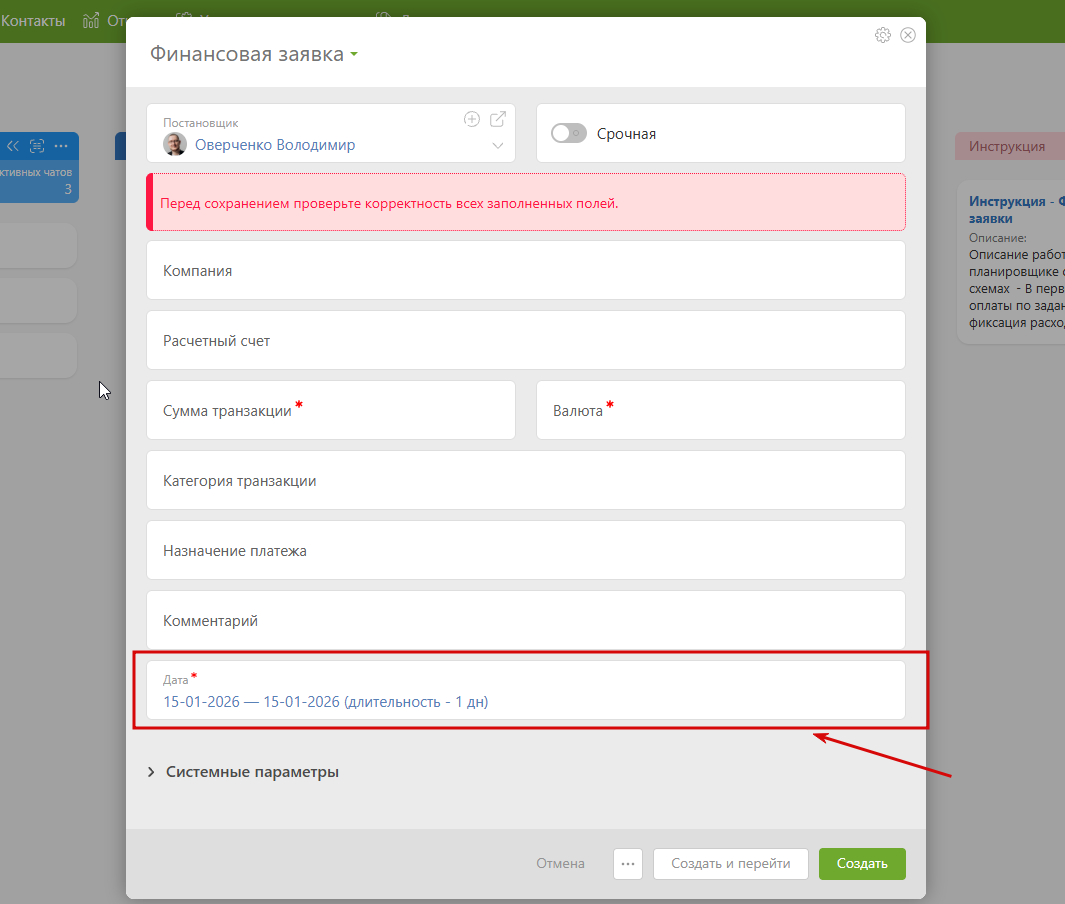Image resolution: width=1065 pixels, height=904 pixels.
Task: Close the Финансовая заявка dialog
Action: coord(907,35)
